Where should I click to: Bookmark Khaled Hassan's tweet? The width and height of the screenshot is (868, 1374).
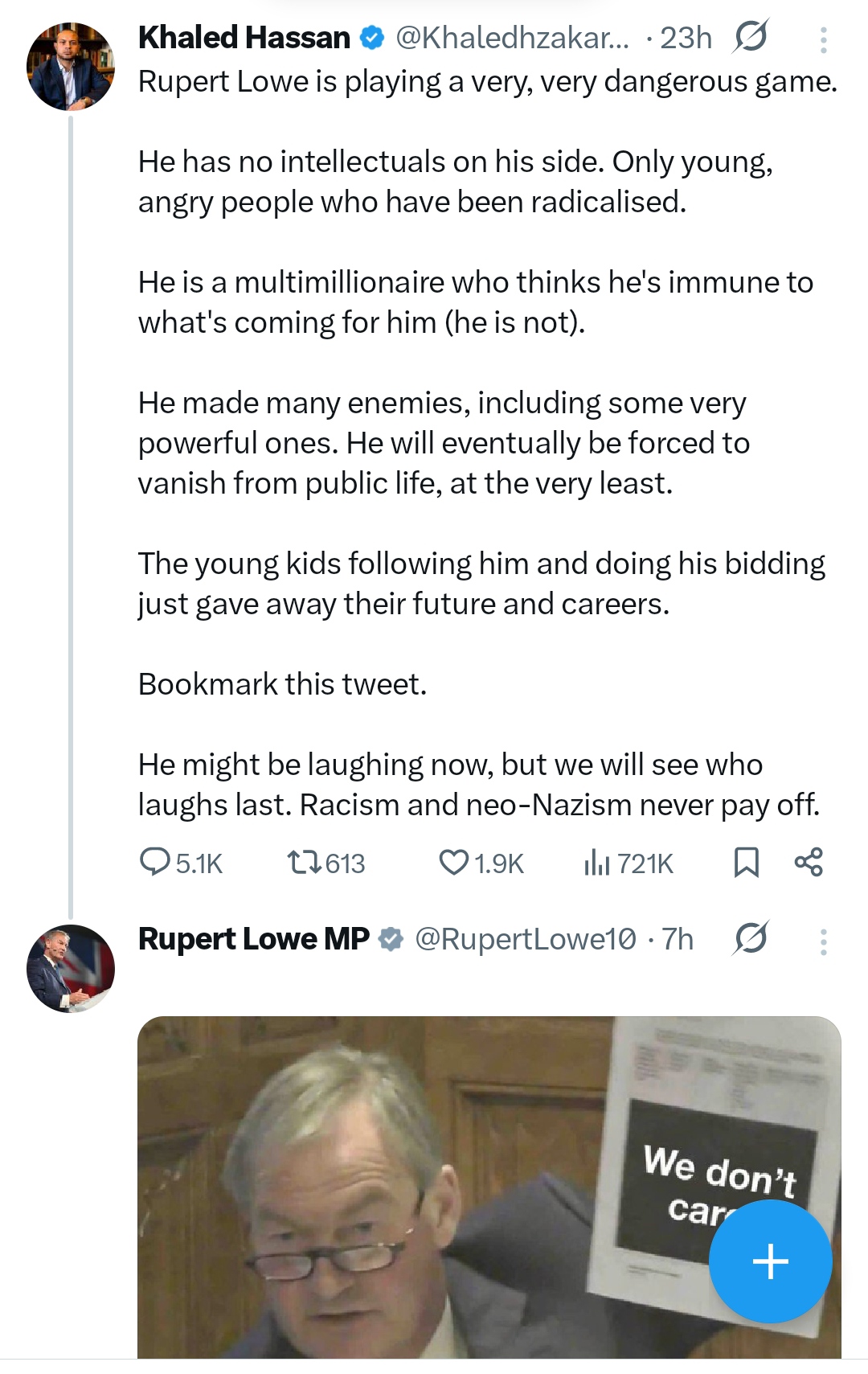[x=747, y=863]
